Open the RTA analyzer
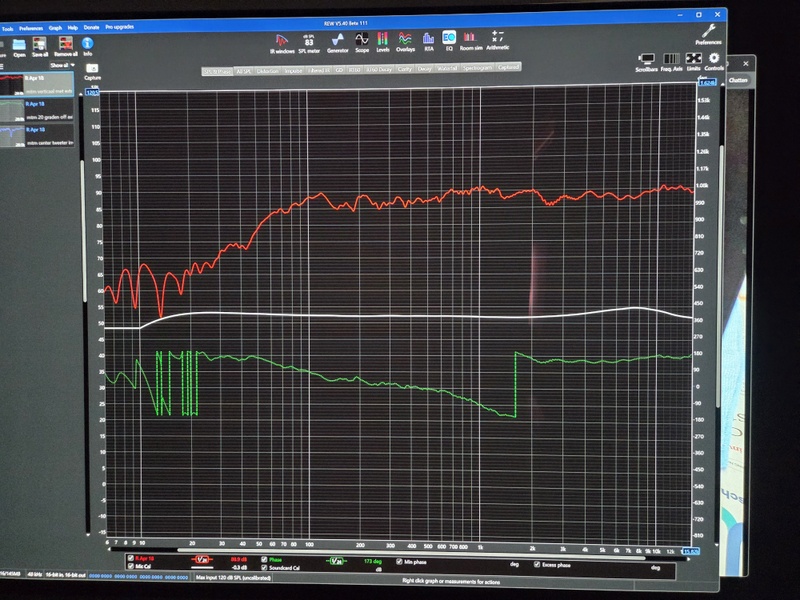 [x=429, y=41]
